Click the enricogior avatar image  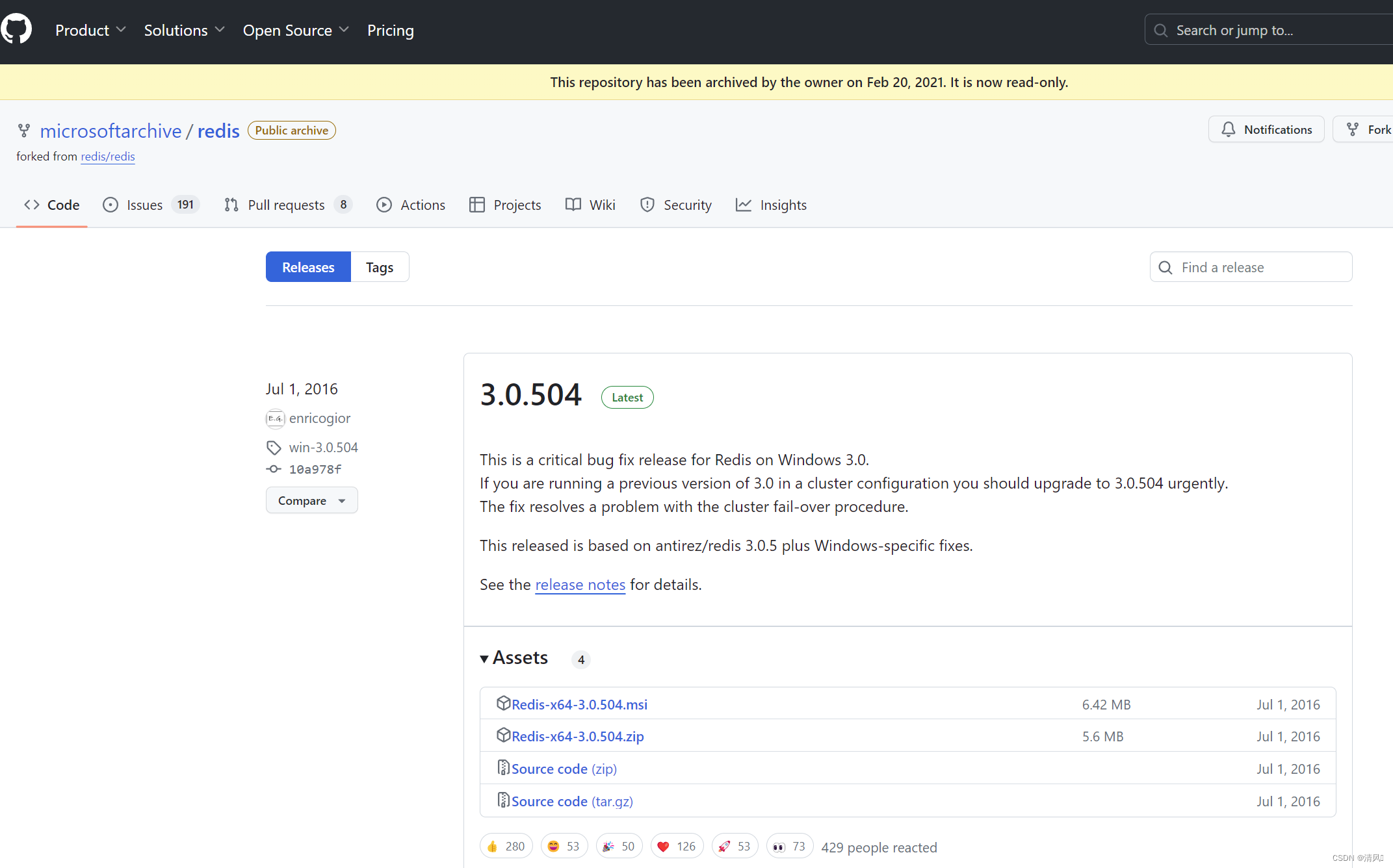coord(275,418)
